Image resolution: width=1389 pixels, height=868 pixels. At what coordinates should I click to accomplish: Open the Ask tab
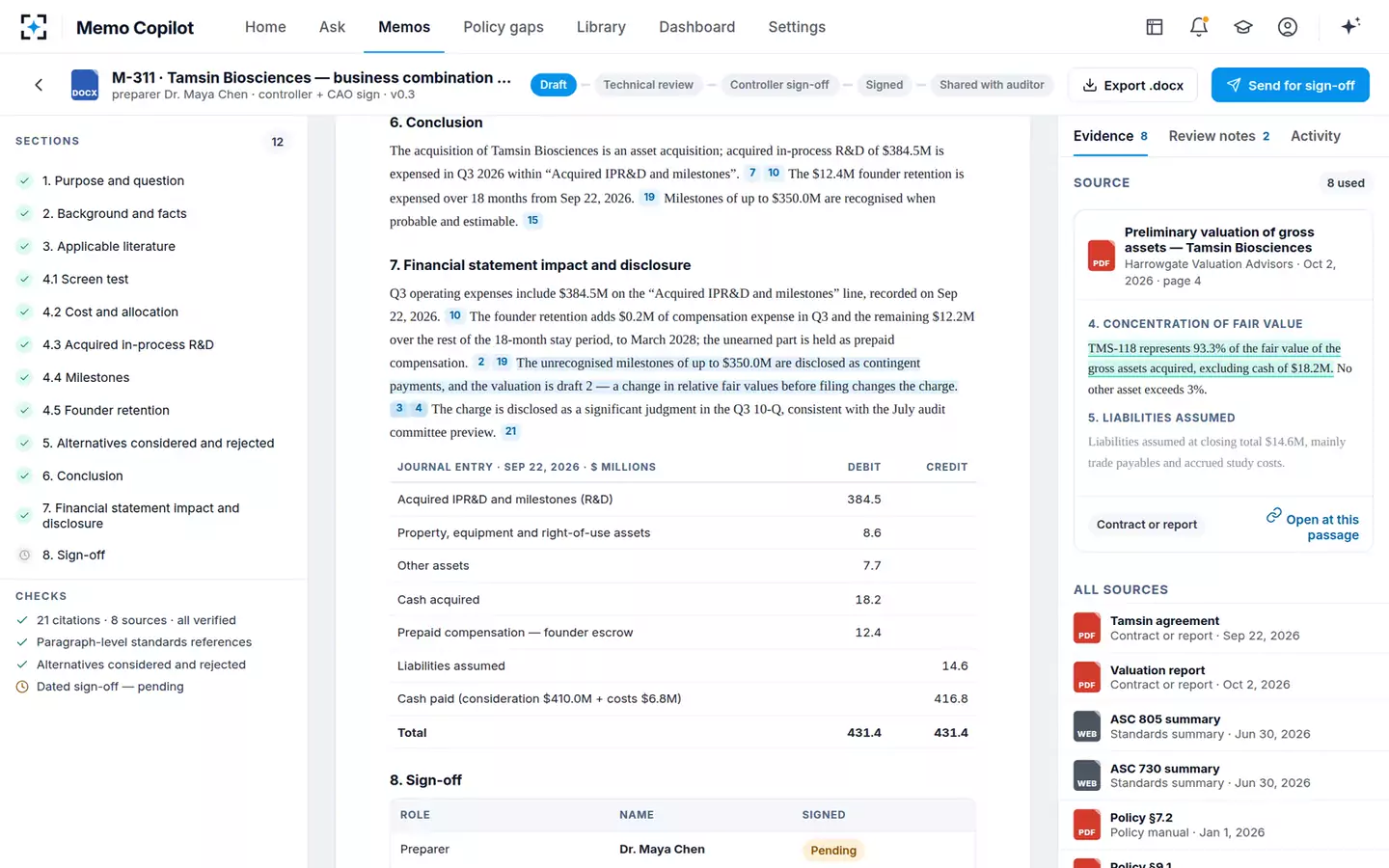[332, 27]
